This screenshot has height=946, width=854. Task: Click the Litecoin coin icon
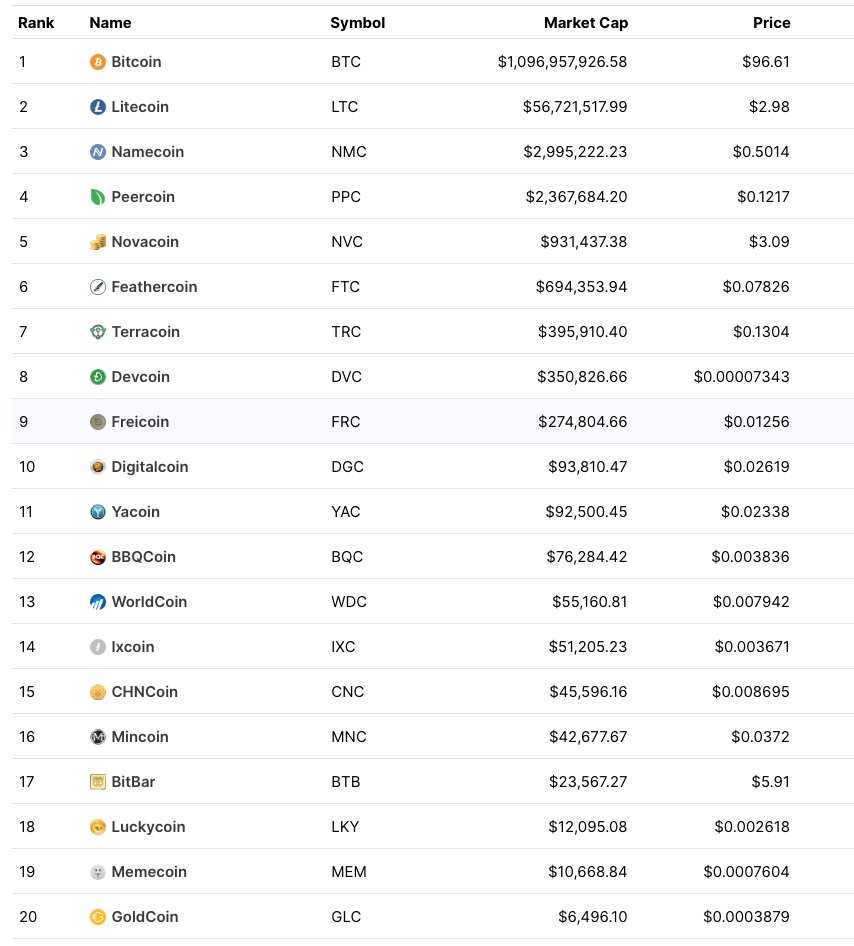coord(97,106)
